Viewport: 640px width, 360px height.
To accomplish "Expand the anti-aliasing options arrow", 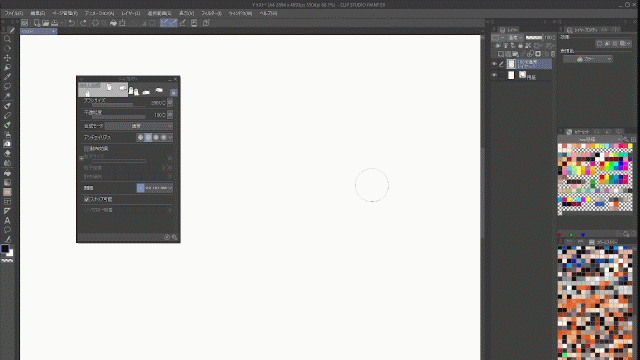I will click(170, 138).
